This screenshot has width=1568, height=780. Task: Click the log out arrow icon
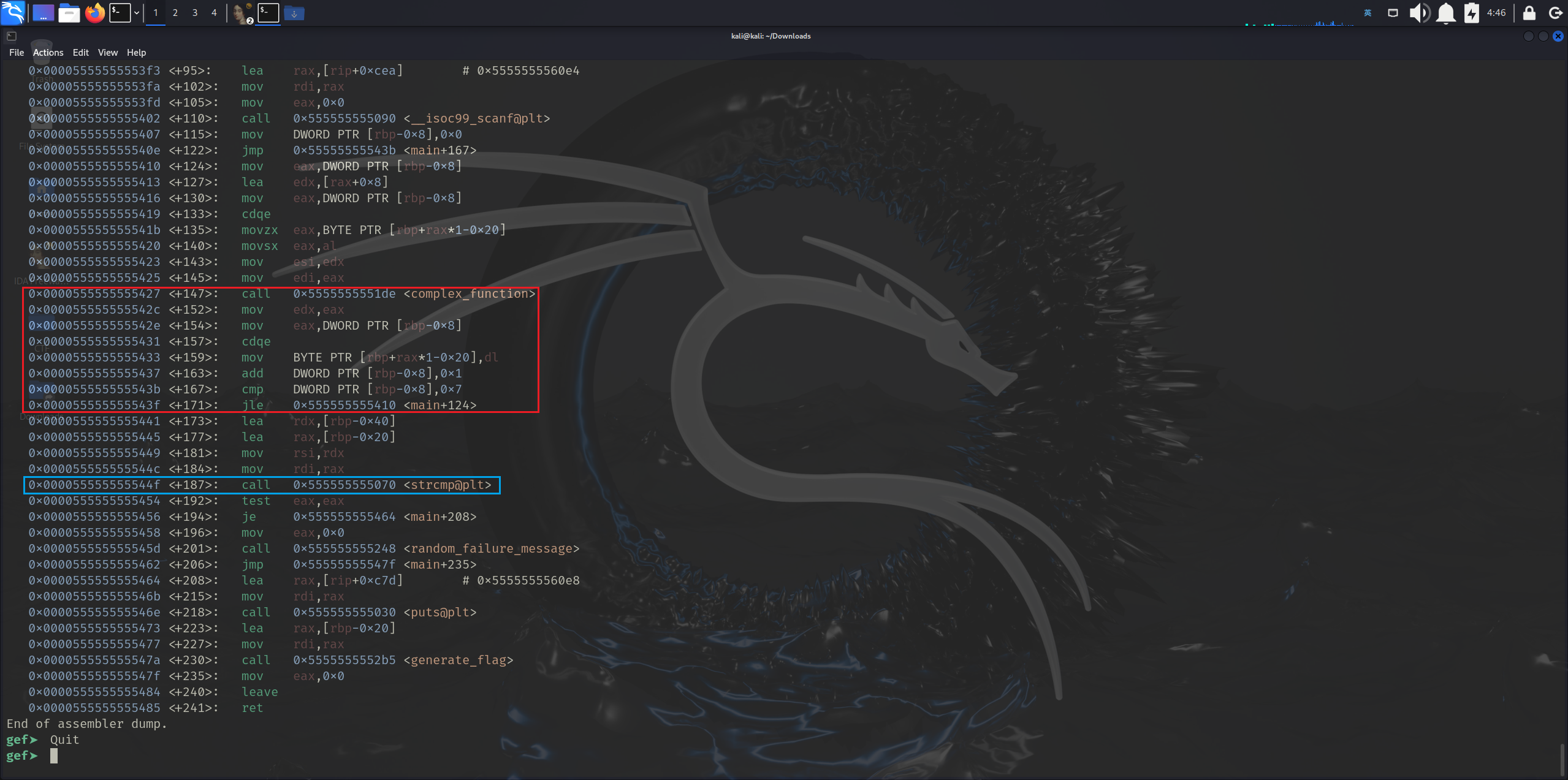[1555, 13]
